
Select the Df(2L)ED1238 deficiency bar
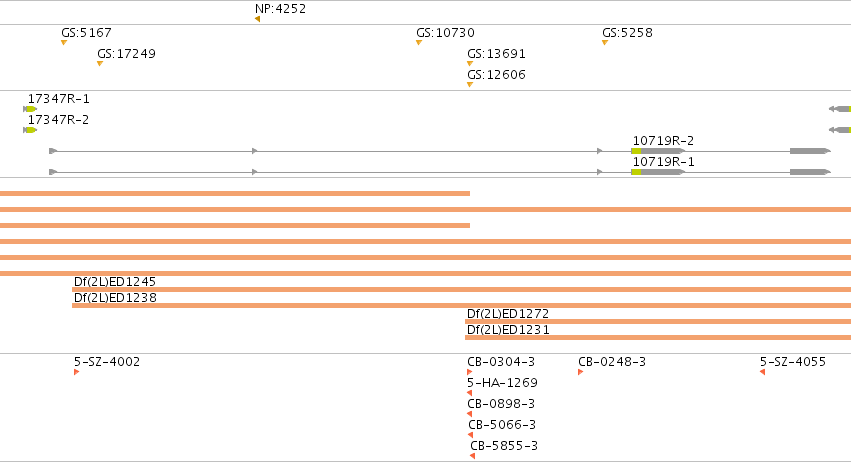point(461,306)
